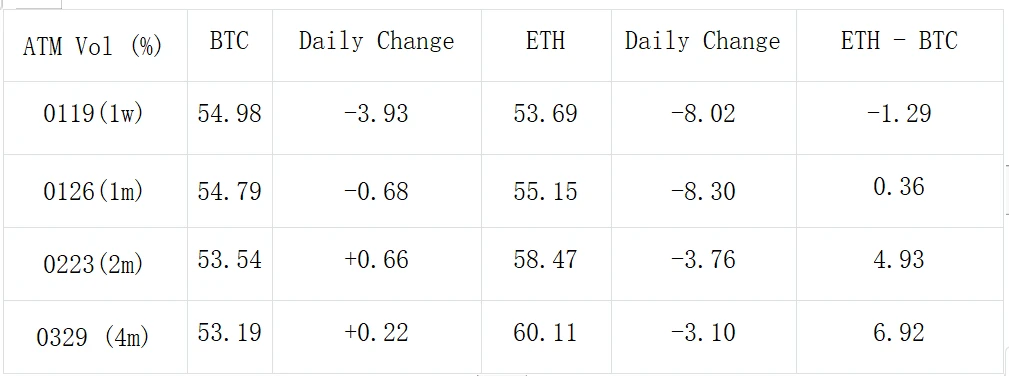Select the first Daily Change header
The height and width of the screenshot is (376, 1009).
pos(376,45)
